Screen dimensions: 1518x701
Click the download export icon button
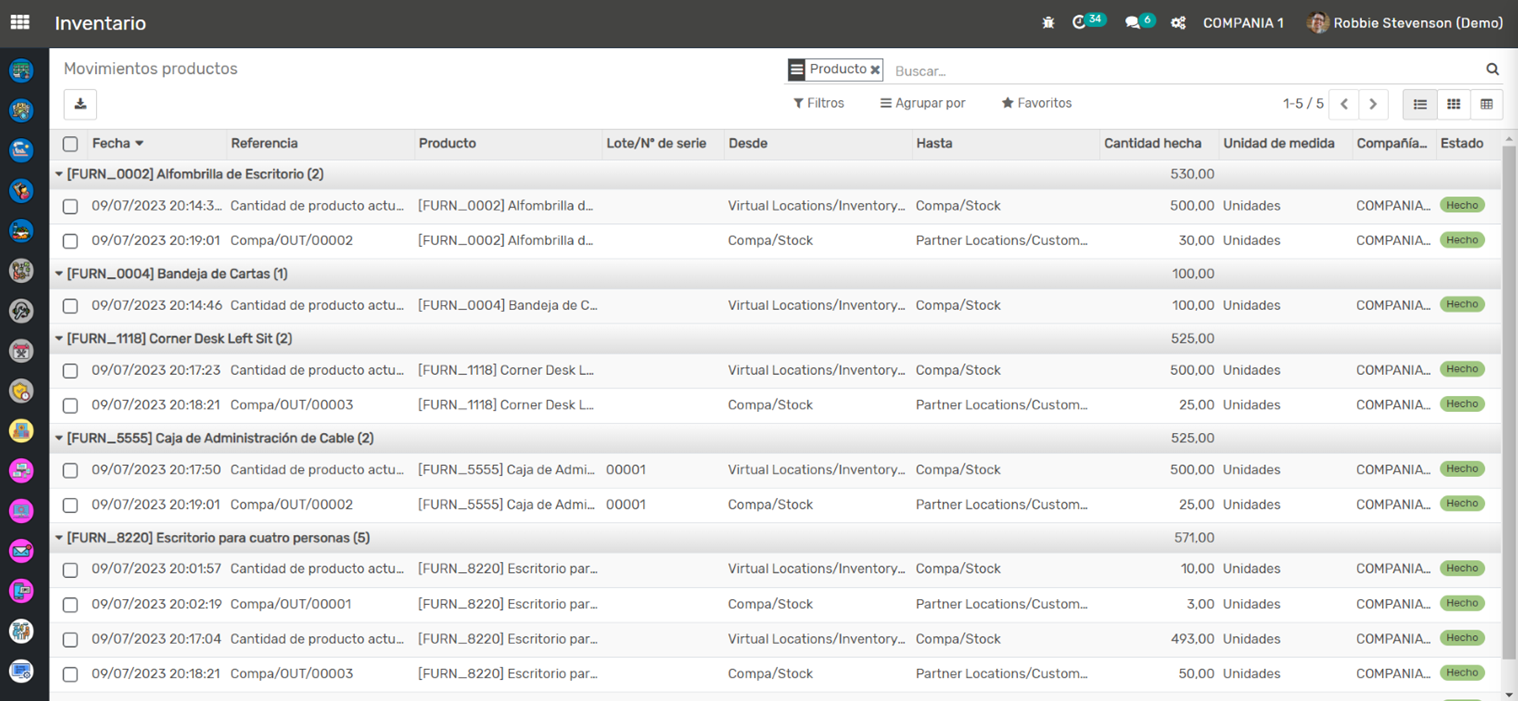80,104
